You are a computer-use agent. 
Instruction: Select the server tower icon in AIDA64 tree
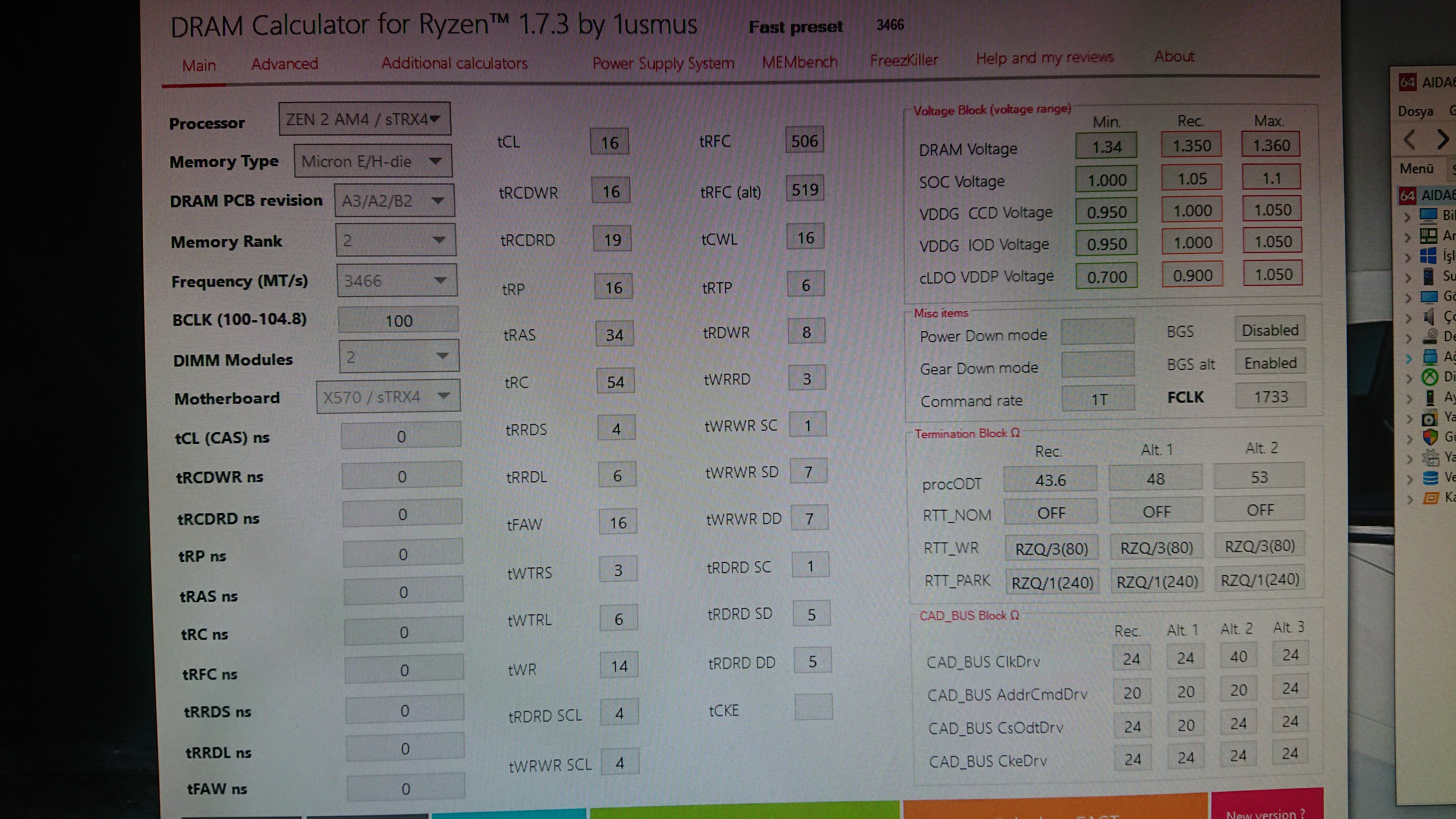[1429, 276]
